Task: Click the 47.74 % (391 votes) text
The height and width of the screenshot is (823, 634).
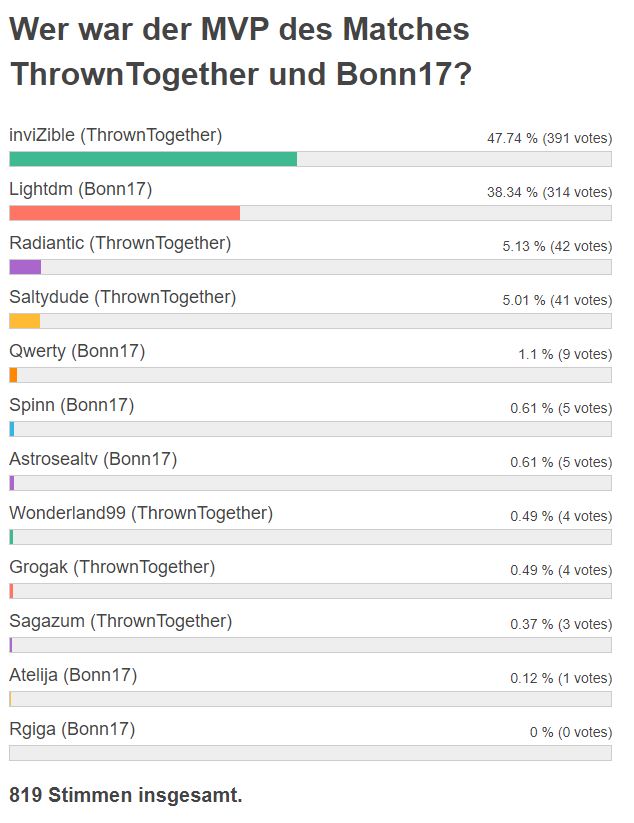Action: pos(550,139)
